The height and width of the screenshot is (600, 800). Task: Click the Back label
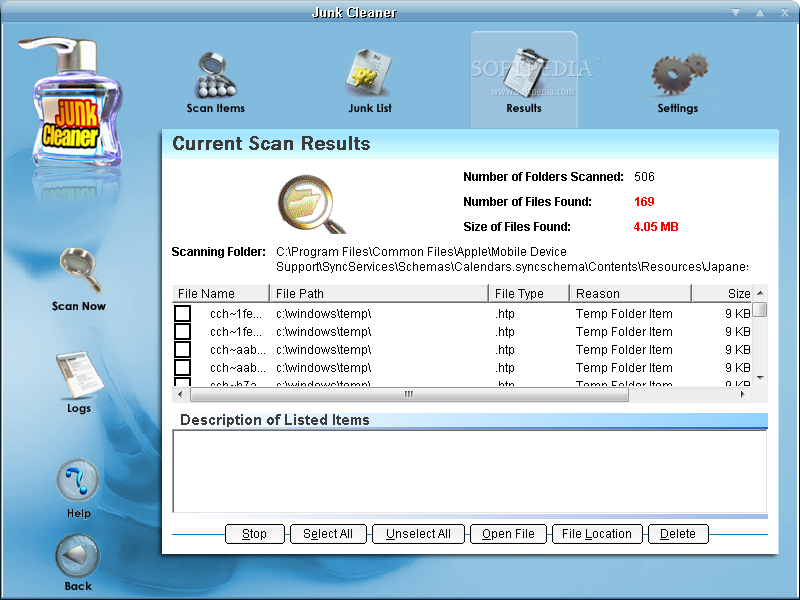coord(78,586)
